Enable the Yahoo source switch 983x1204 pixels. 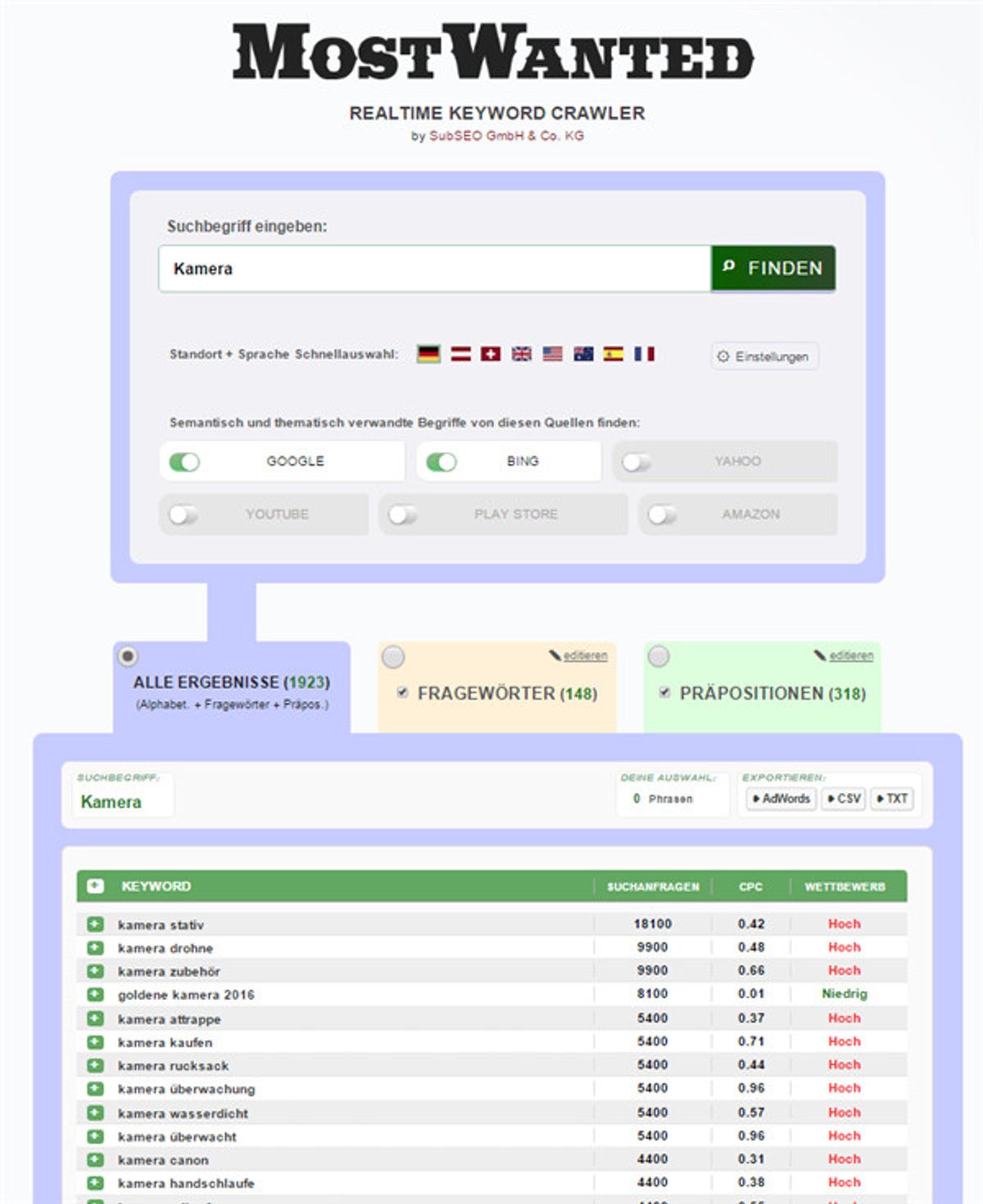(636, 463)
